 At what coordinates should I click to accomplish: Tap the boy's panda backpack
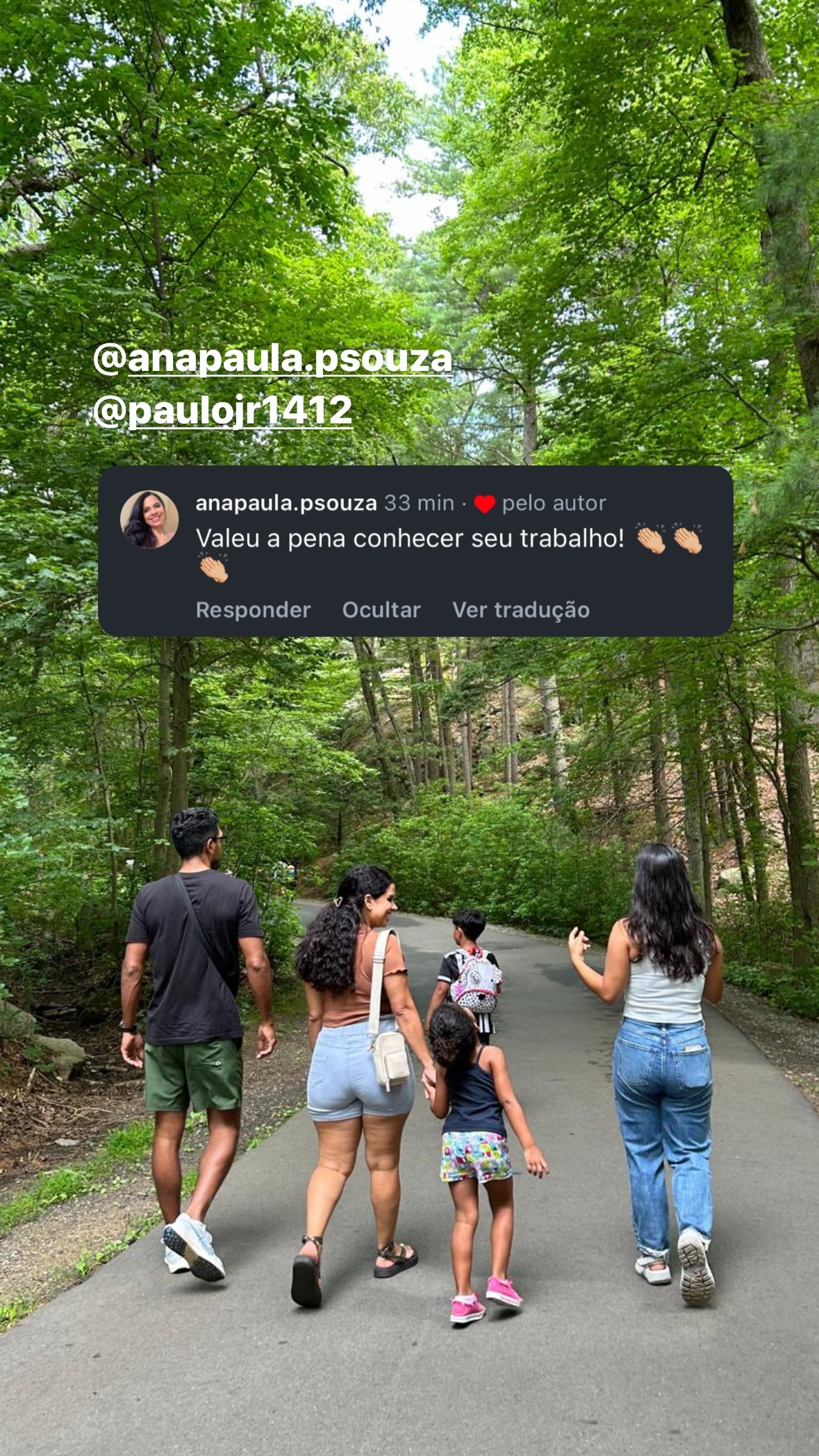(x=477, y=980)
